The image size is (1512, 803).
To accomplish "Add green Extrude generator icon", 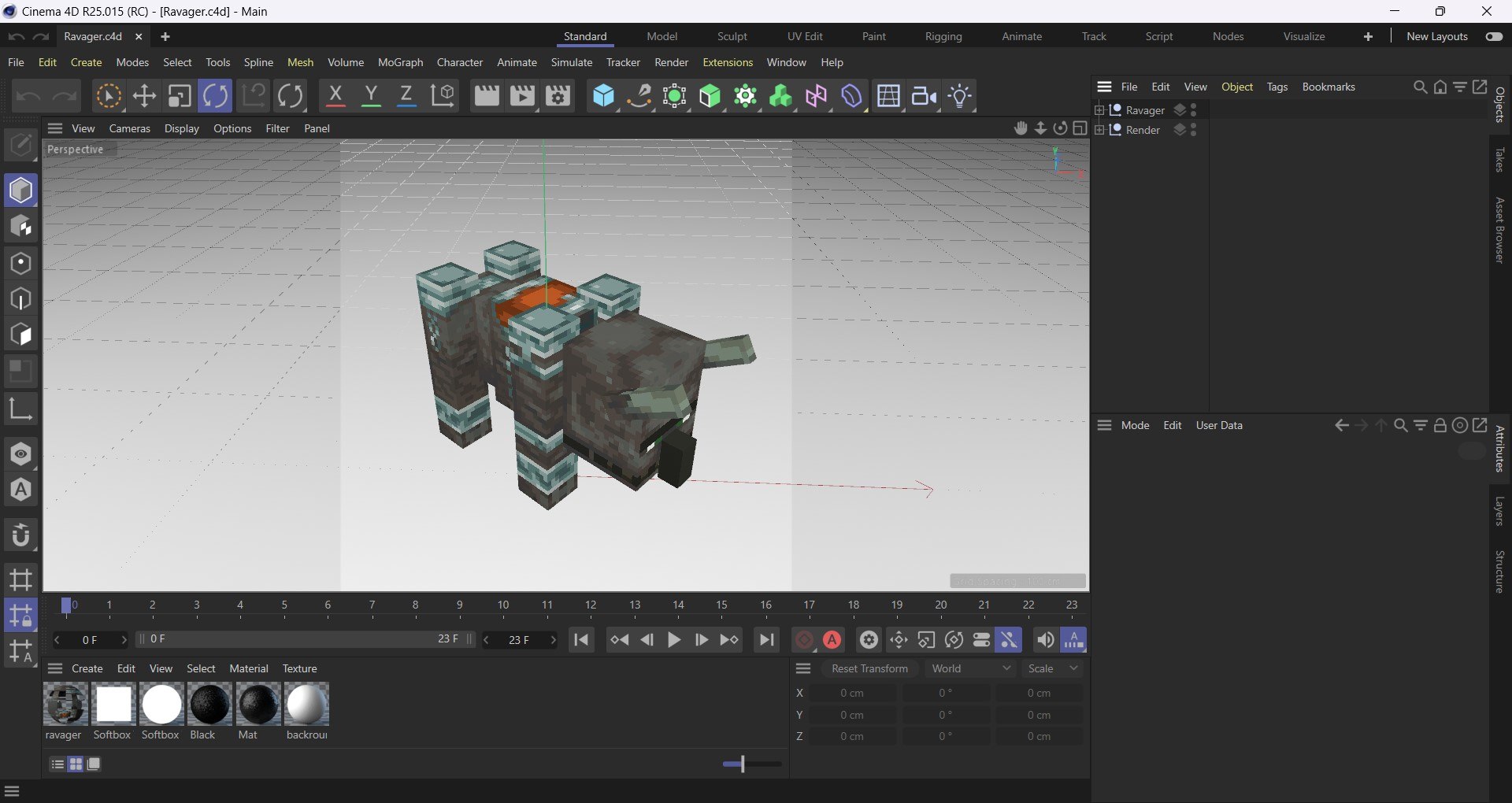I will click(710, 96).
